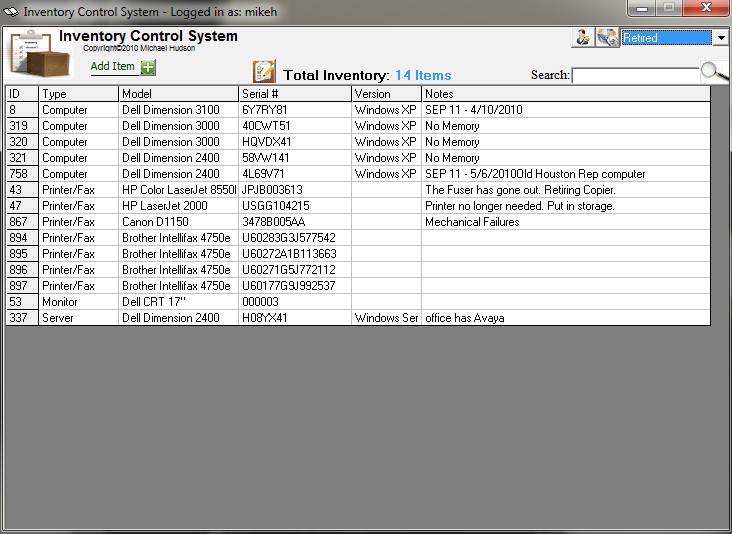Click the Dell Dimension 3100 model cell
The width and height of the screenshot is (732, 534).
pyautogui.click(x=179, y=110)
